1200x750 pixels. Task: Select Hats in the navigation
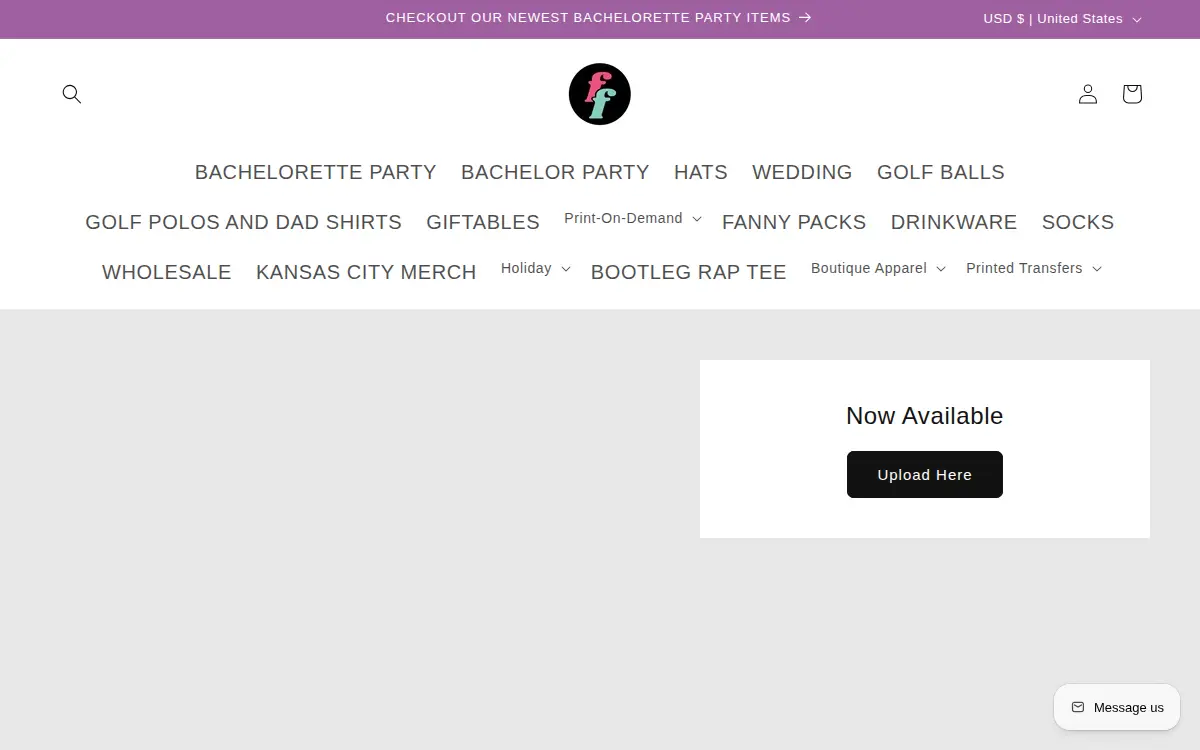pyautogui.click(x=701, y=172)
